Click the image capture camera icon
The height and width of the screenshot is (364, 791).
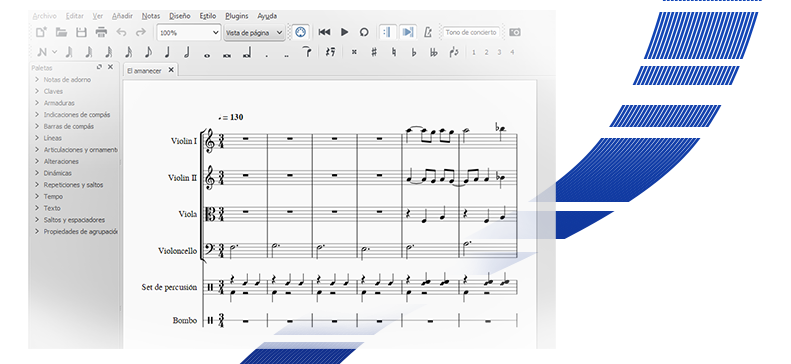(x=515, y=32)
